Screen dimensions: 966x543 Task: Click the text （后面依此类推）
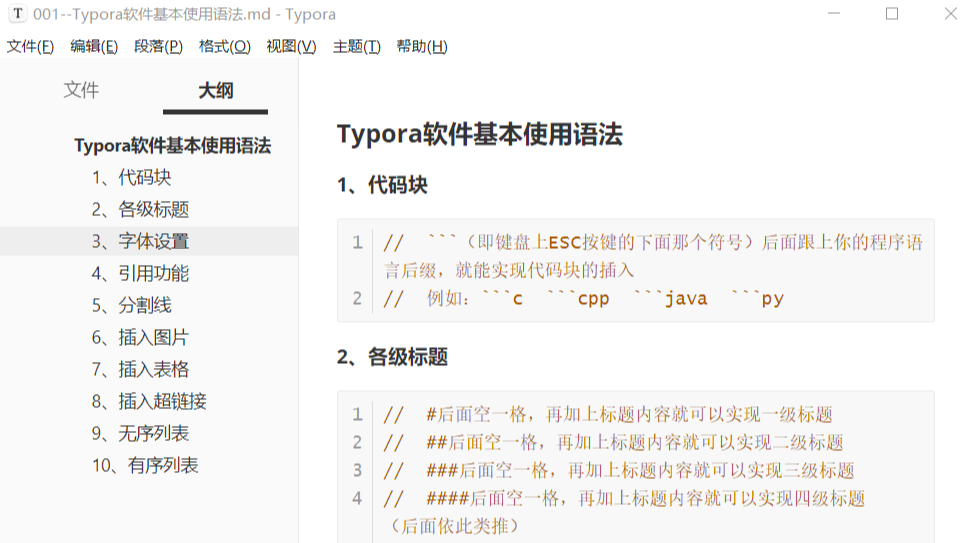pos(453,526)
